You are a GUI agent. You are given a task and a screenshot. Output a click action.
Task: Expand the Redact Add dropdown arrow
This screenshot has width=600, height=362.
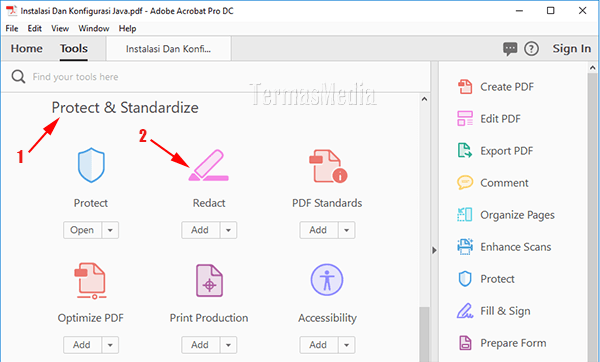(x=228, y=230)
